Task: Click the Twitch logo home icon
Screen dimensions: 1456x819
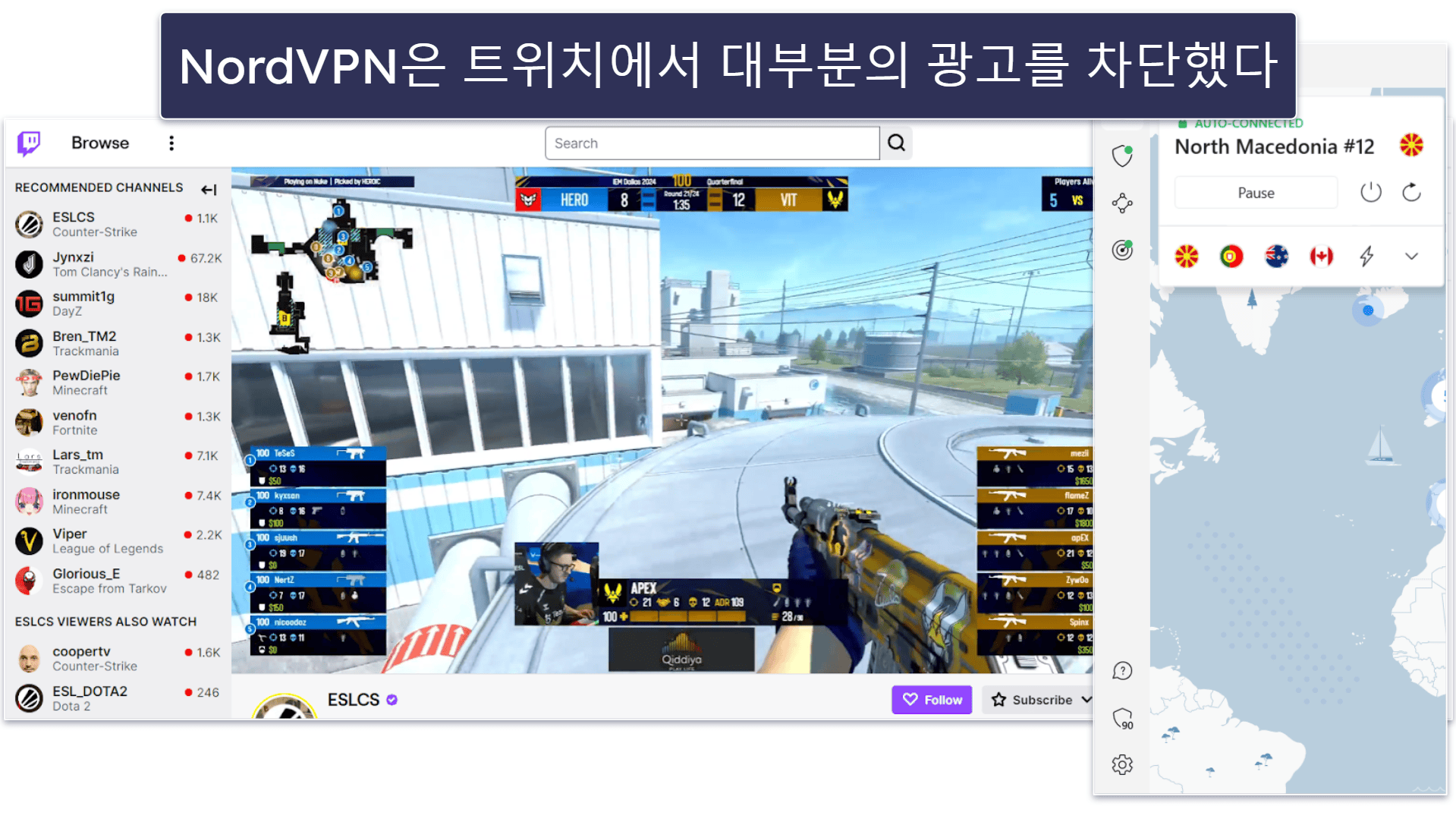Action: [x=29, y=143]
